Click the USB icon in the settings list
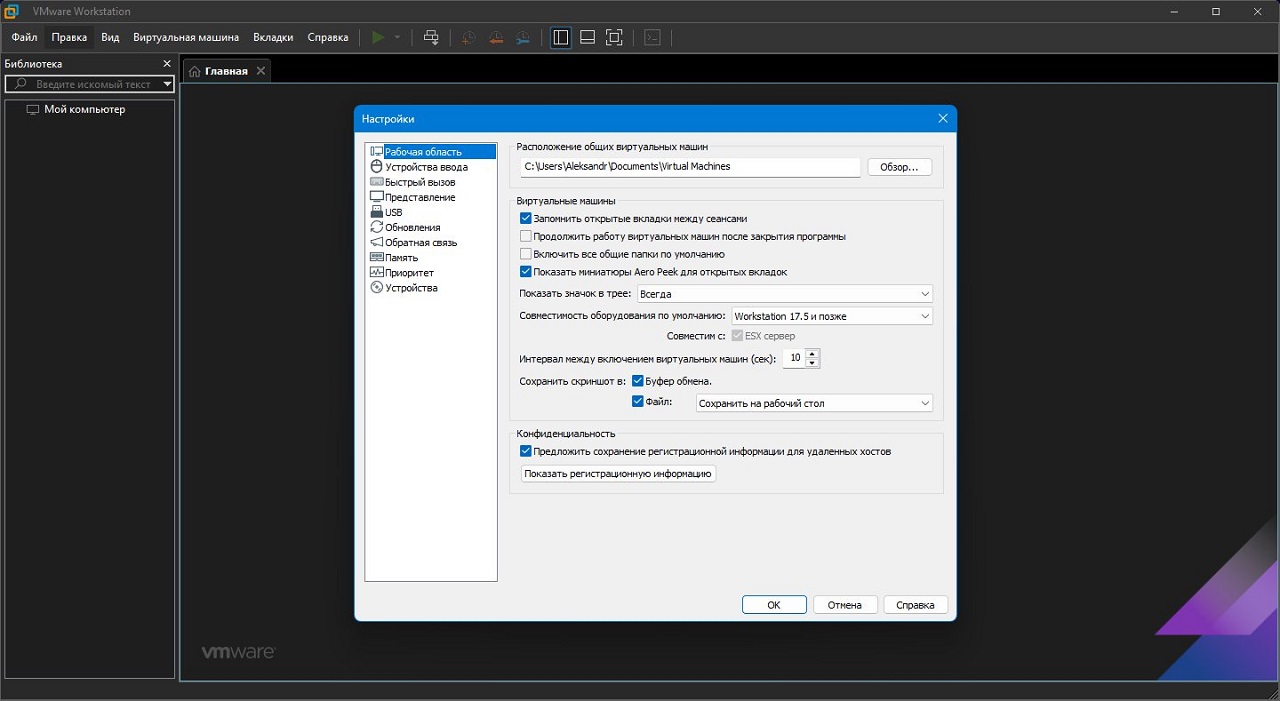1280x701 pixels. (x=377, y=212)
